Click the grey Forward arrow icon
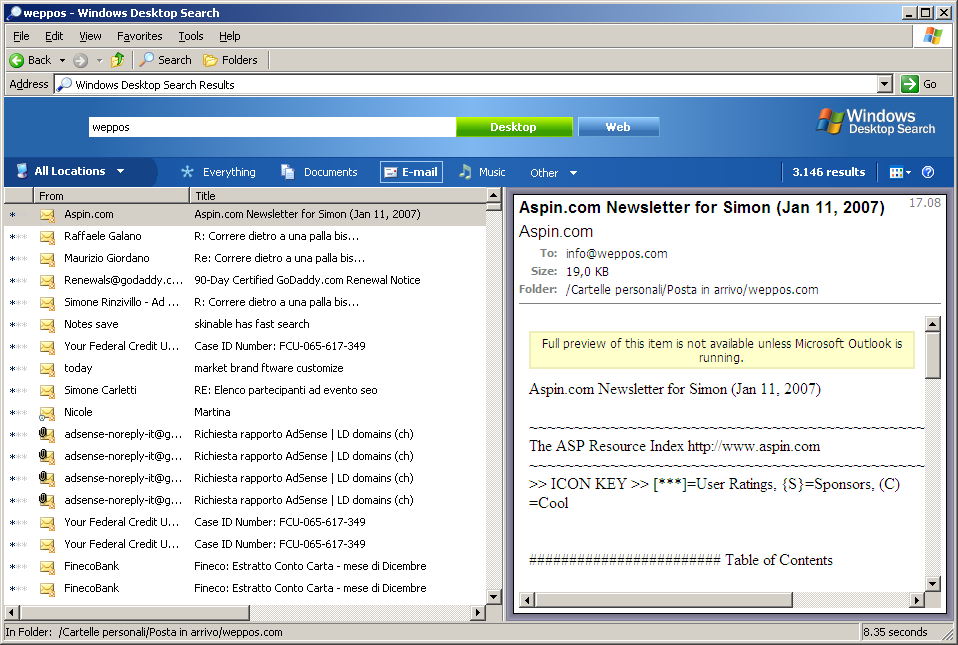Image resolution: width=958 pixels, height=645 pixels. coord(80,60)
